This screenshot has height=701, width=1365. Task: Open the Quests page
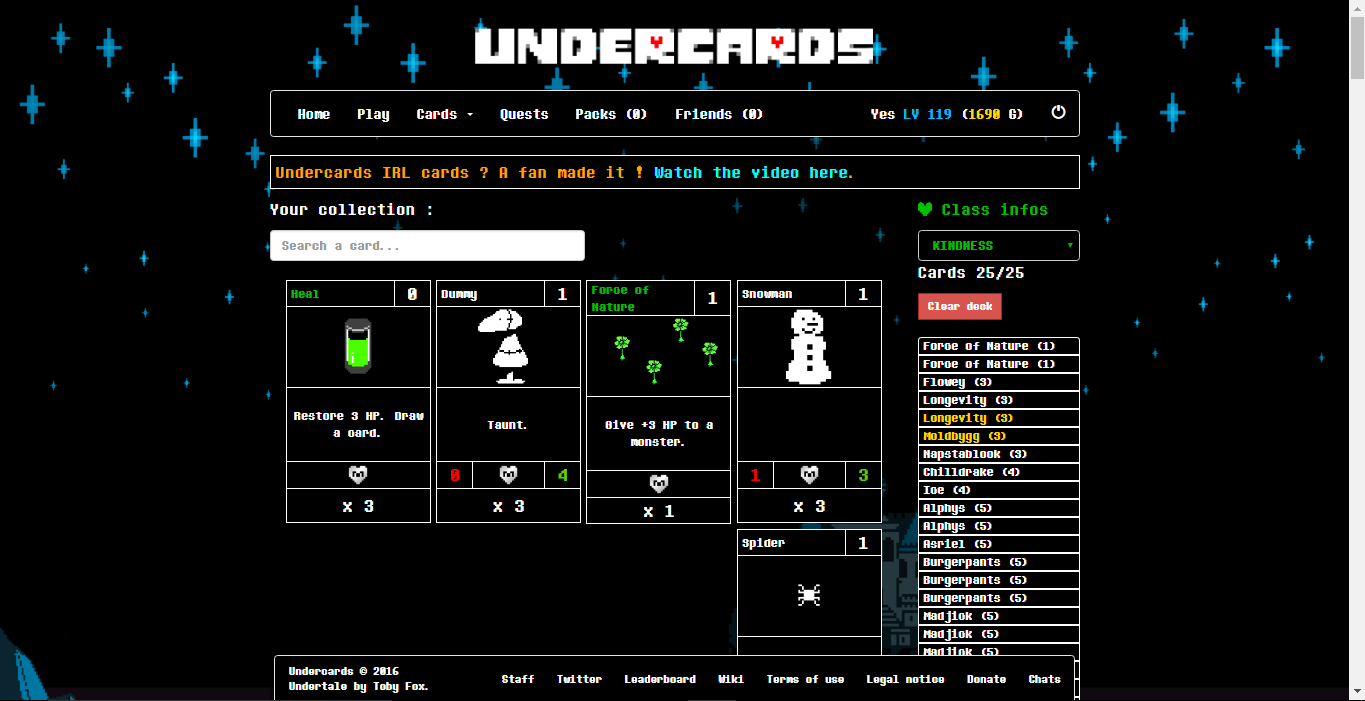524,114
